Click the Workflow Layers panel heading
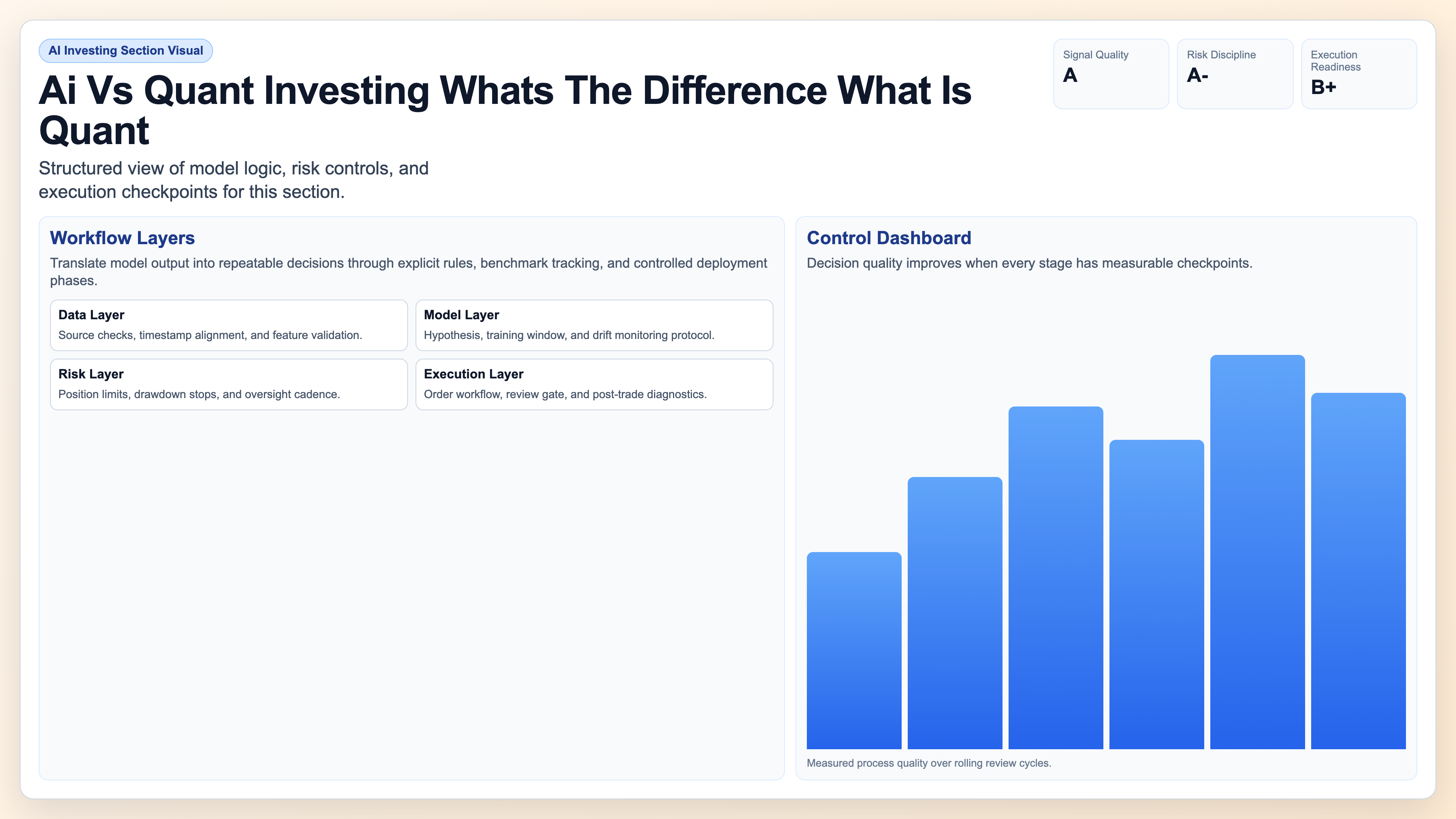1456x819 pixels. 122,238
